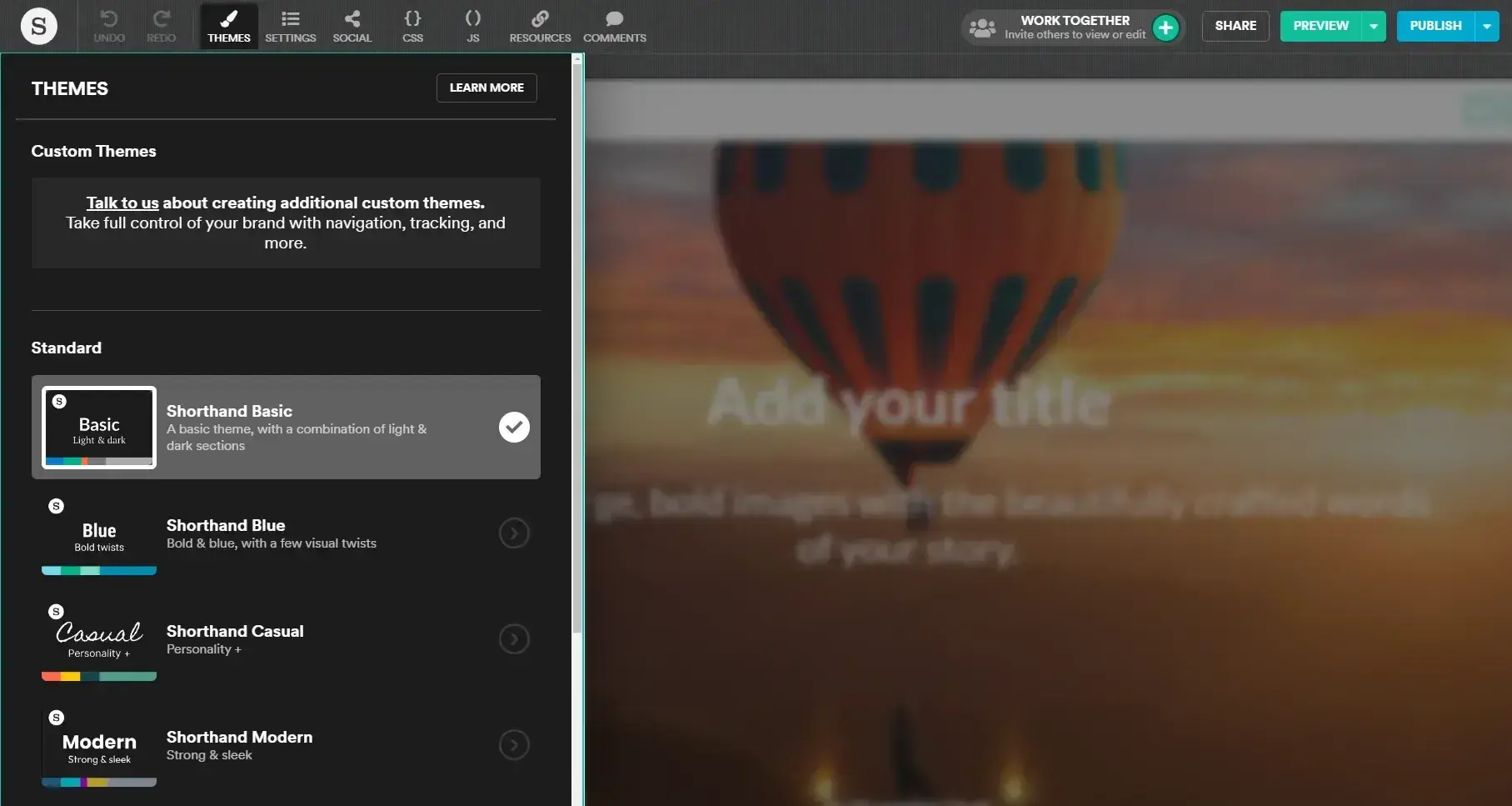
Task: Open the Comments tab
Action: point(615,26)
